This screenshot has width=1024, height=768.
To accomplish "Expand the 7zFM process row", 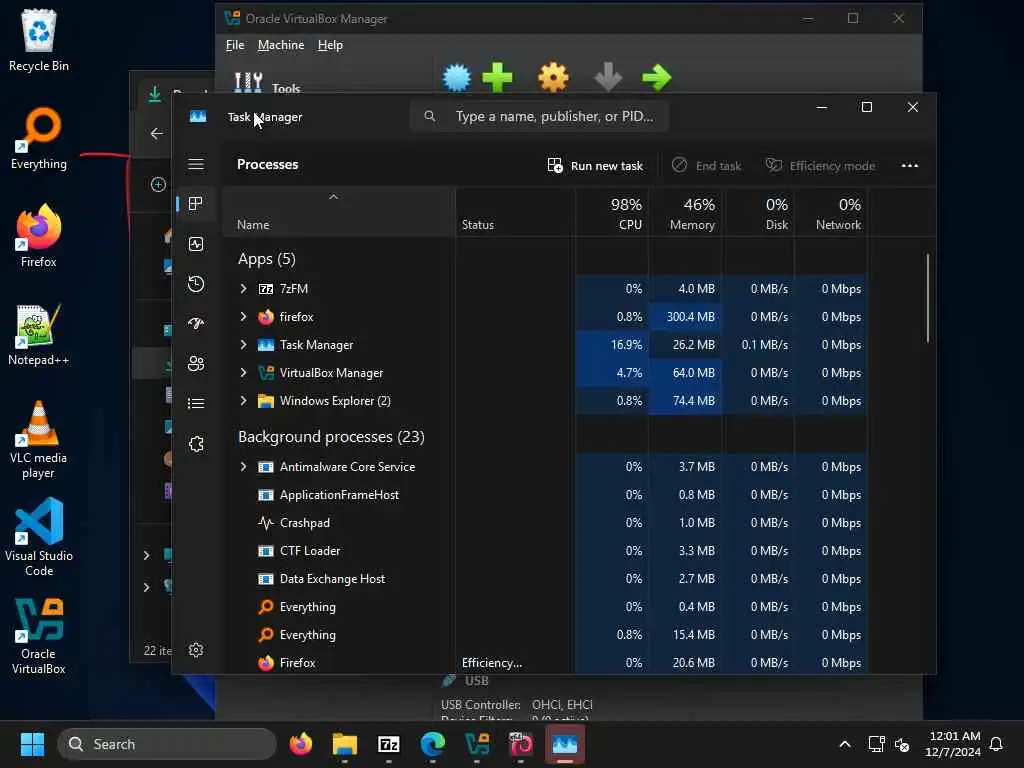I will pyautogui.click(x=244, y=289).
